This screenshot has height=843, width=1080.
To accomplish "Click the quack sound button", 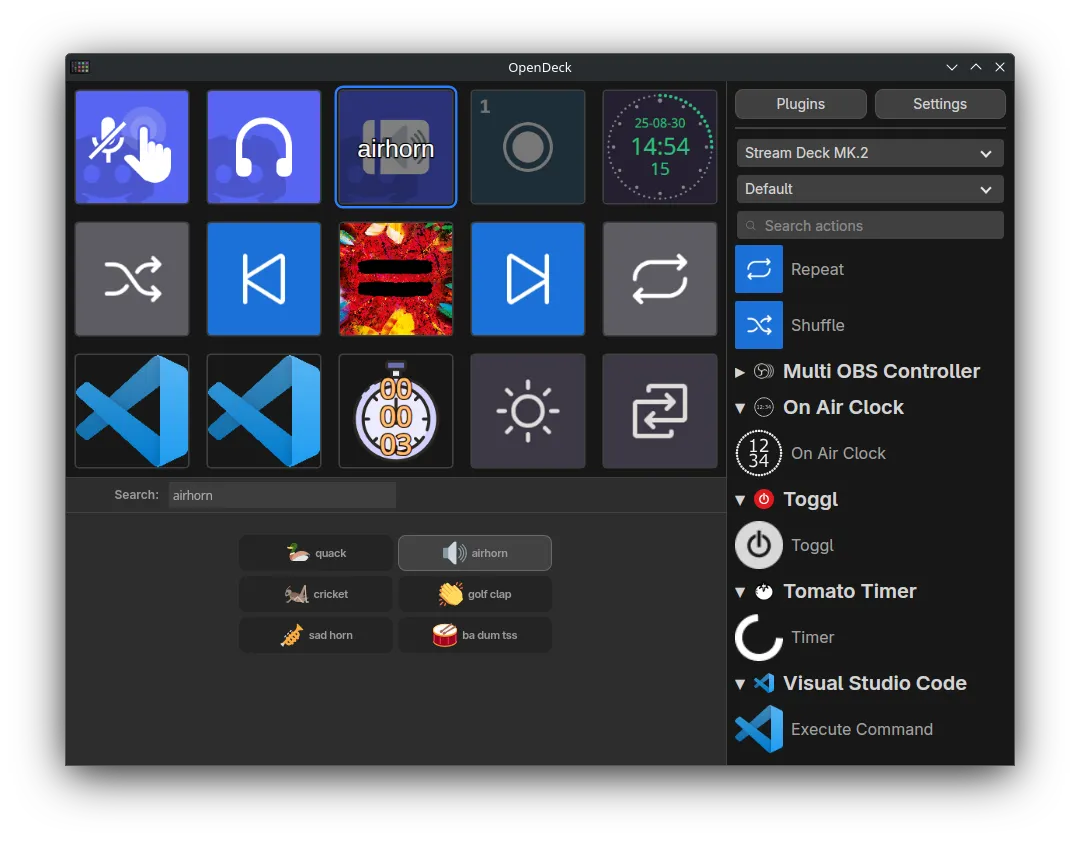I will coord(315,552).
